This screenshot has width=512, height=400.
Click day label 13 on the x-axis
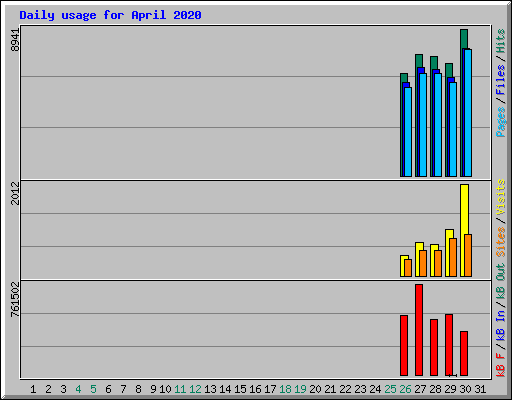[210, 389]
